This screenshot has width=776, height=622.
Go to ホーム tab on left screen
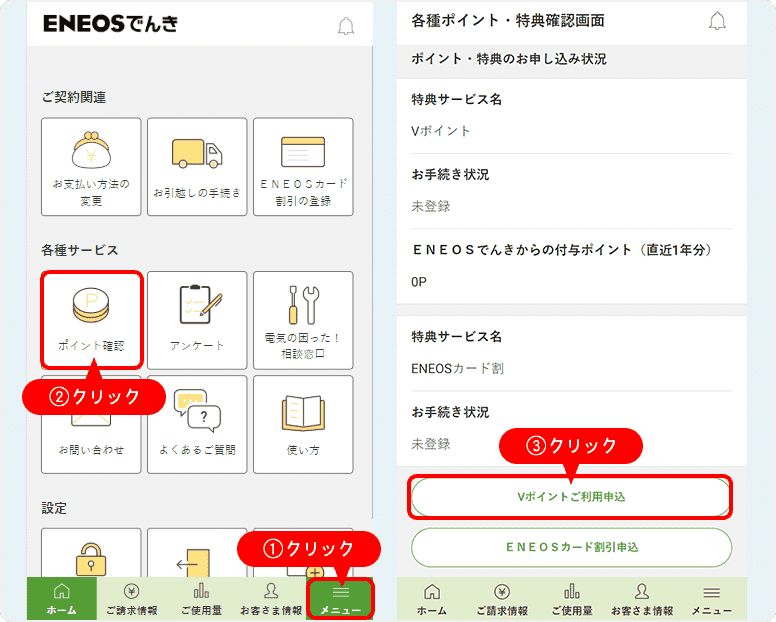62,598
